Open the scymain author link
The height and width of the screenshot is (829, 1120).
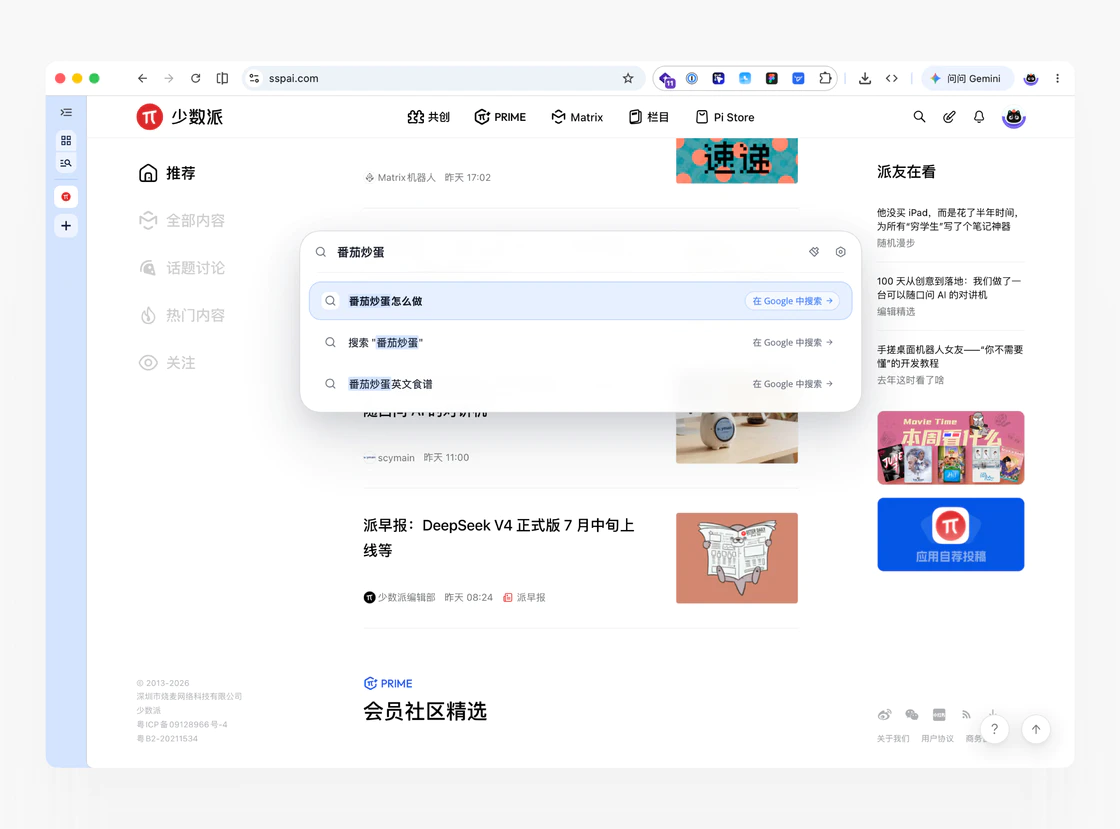point(389,458)
